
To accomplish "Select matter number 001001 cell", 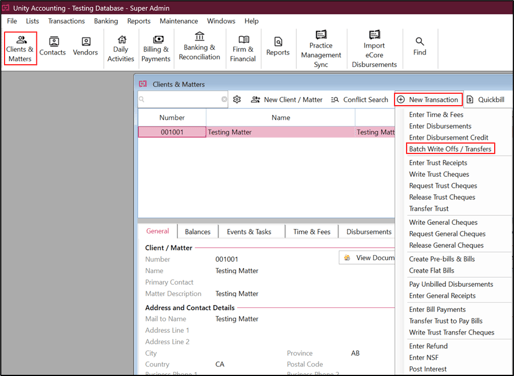I will 172,132.
